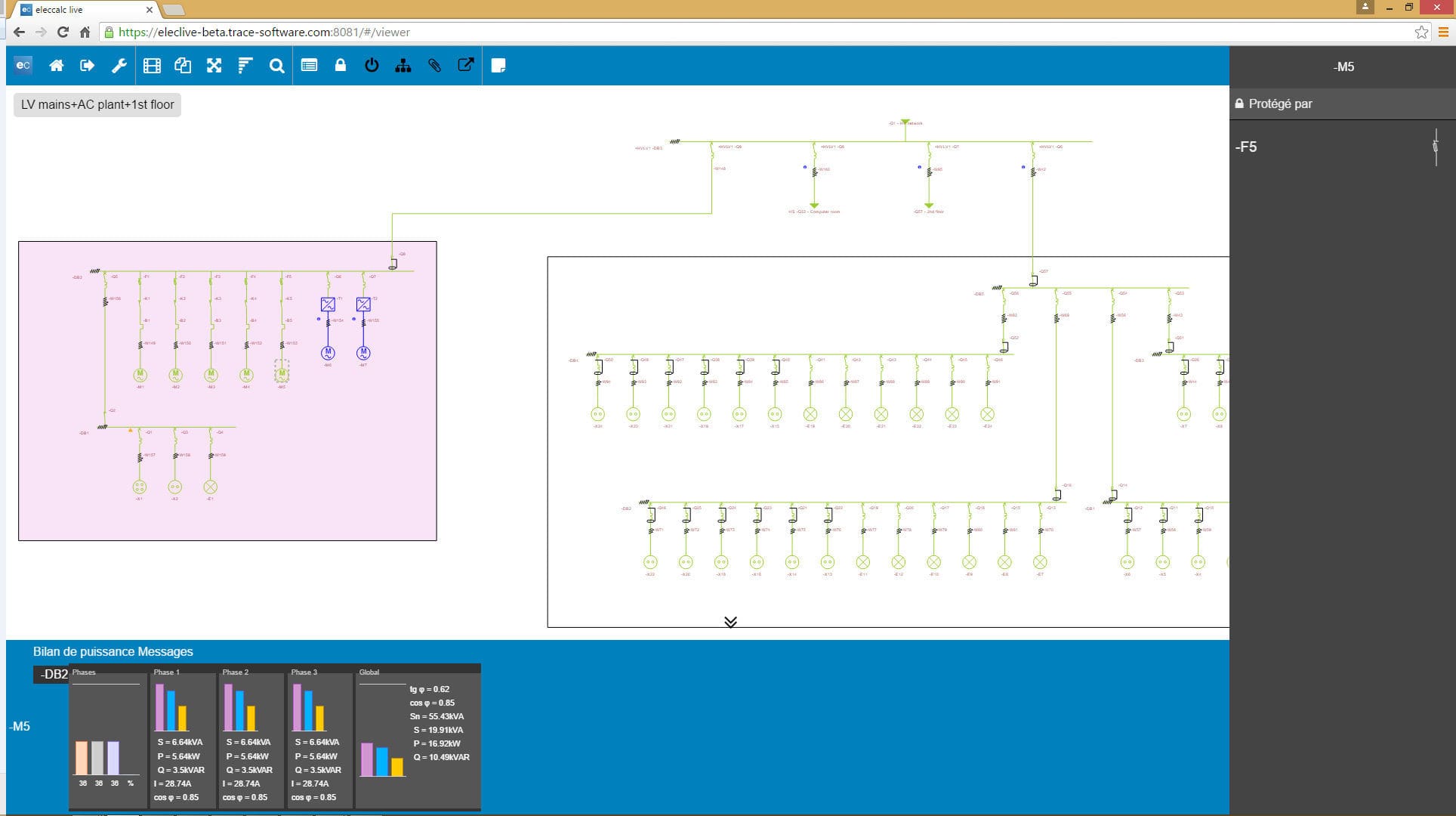Select the -DB2 label in power panel
Image resolution: width=1456 pixels, height=816 pixels.
point(53,674)
